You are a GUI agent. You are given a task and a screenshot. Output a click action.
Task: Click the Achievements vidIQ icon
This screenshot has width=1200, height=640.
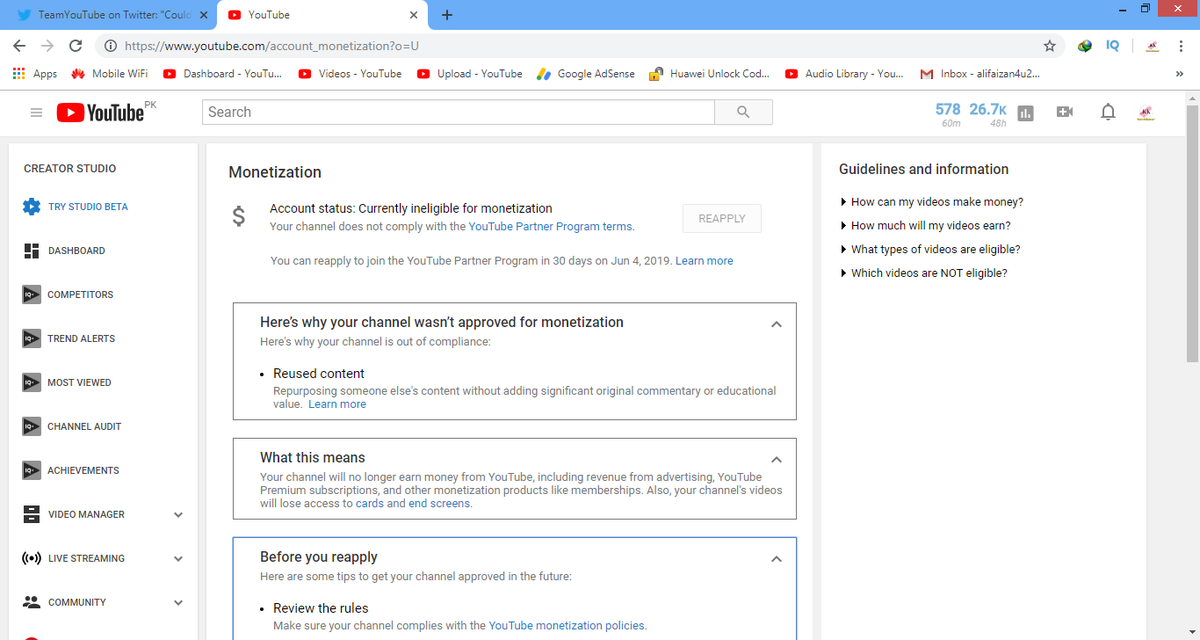click(x=31, y=471)
